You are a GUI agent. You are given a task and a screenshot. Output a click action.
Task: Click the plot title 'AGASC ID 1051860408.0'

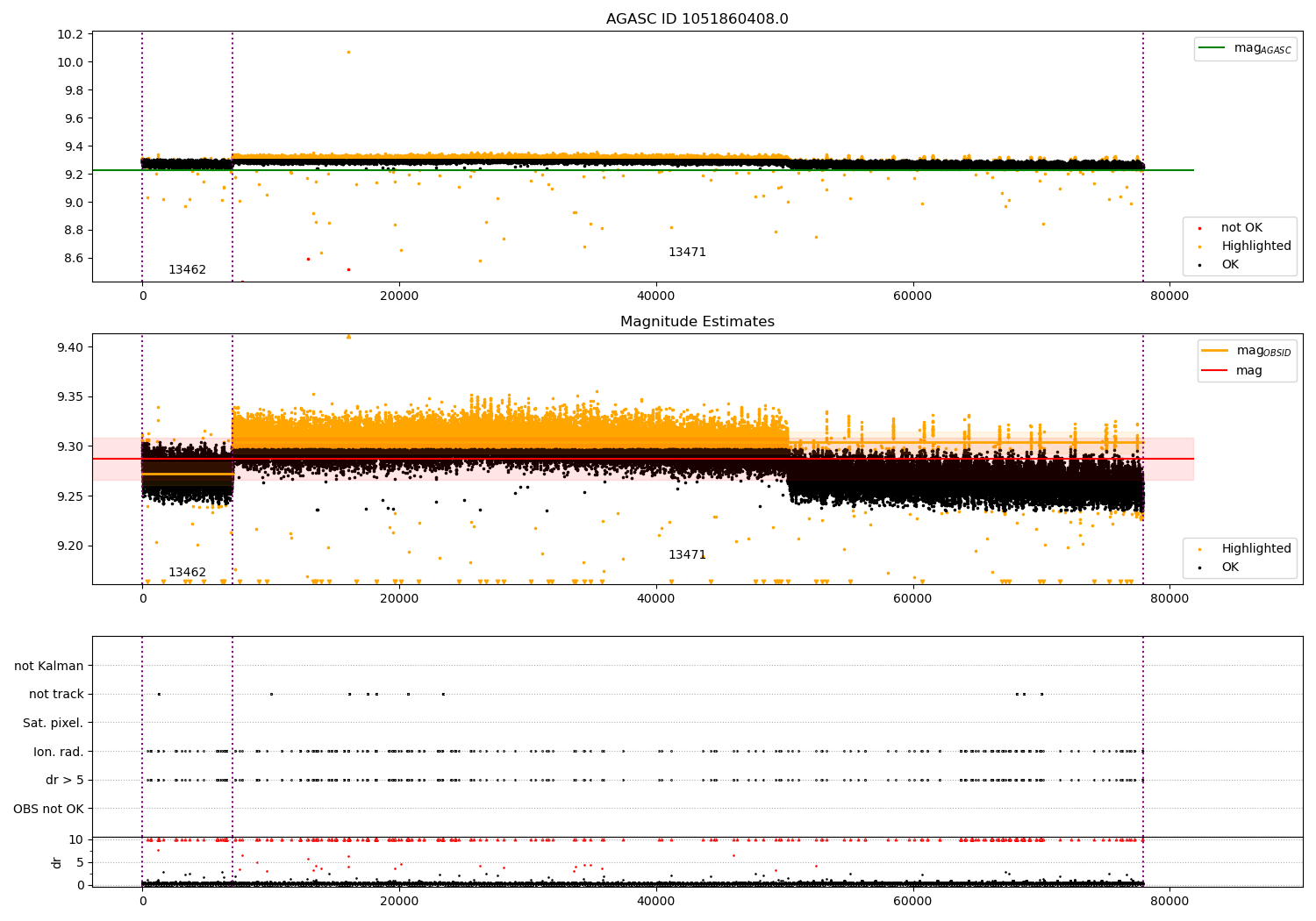tap(697, 19)
